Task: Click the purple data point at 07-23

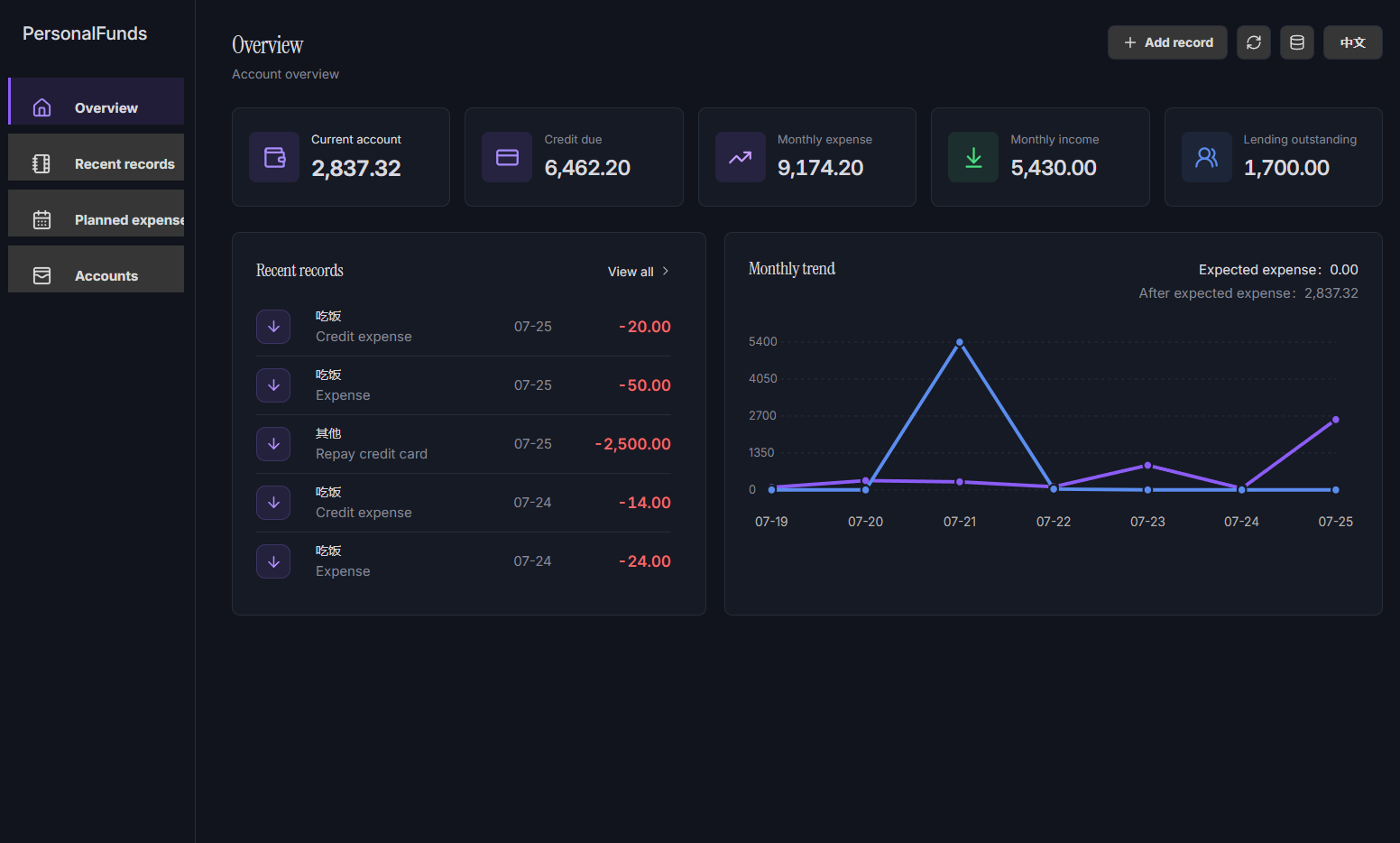Action: tap(1147, 466)
